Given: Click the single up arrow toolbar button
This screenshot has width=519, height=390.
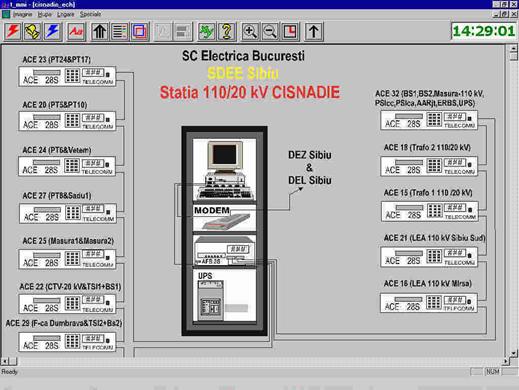Looking at the screenshot, I should click(313, 32).
